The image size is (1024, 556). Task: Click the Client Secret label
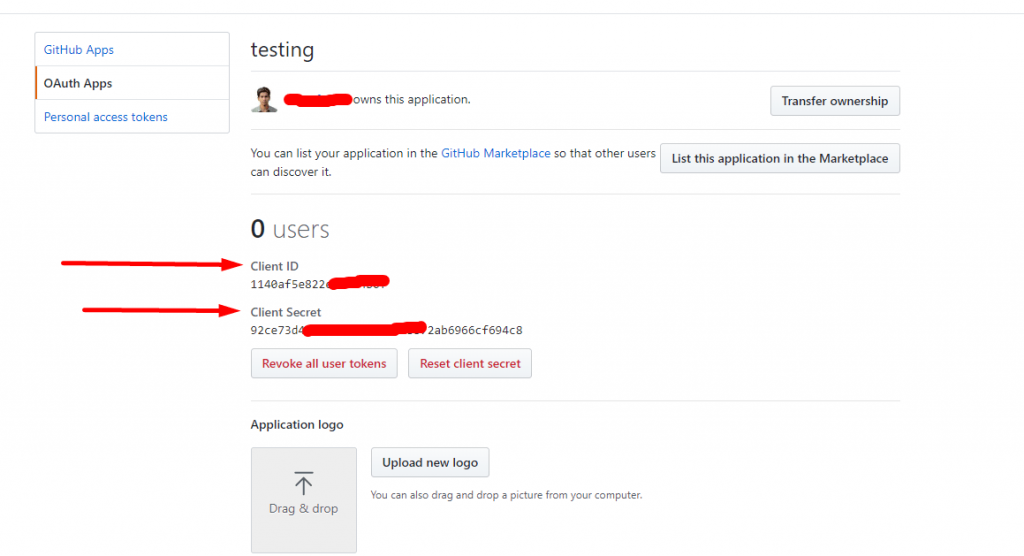click(285, 312)
